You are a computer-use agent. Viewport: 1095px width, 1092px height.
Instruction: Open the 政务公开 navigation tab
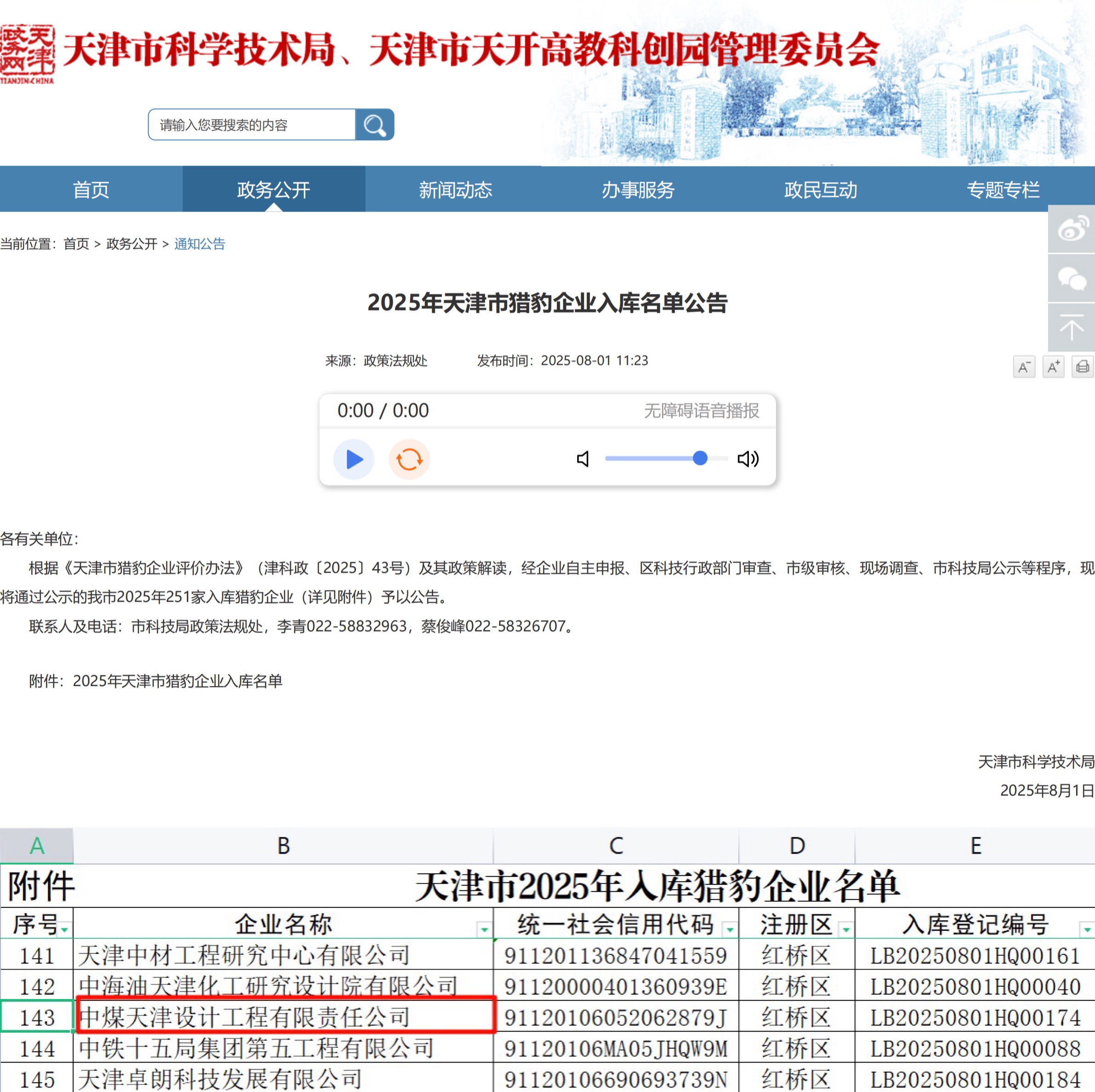pos(273,189)
